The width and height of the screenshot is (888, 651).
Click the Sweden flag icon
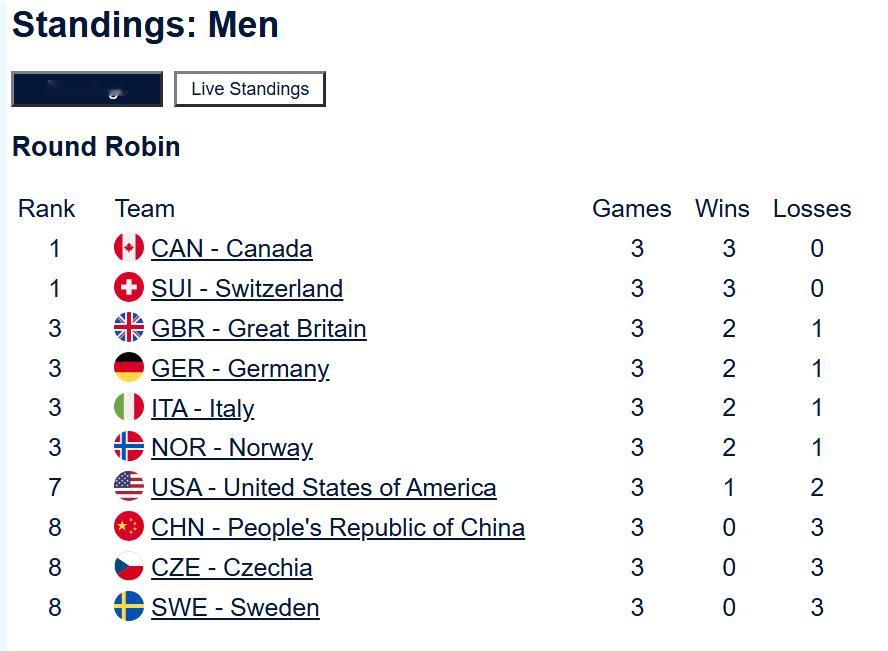(129, 607)
